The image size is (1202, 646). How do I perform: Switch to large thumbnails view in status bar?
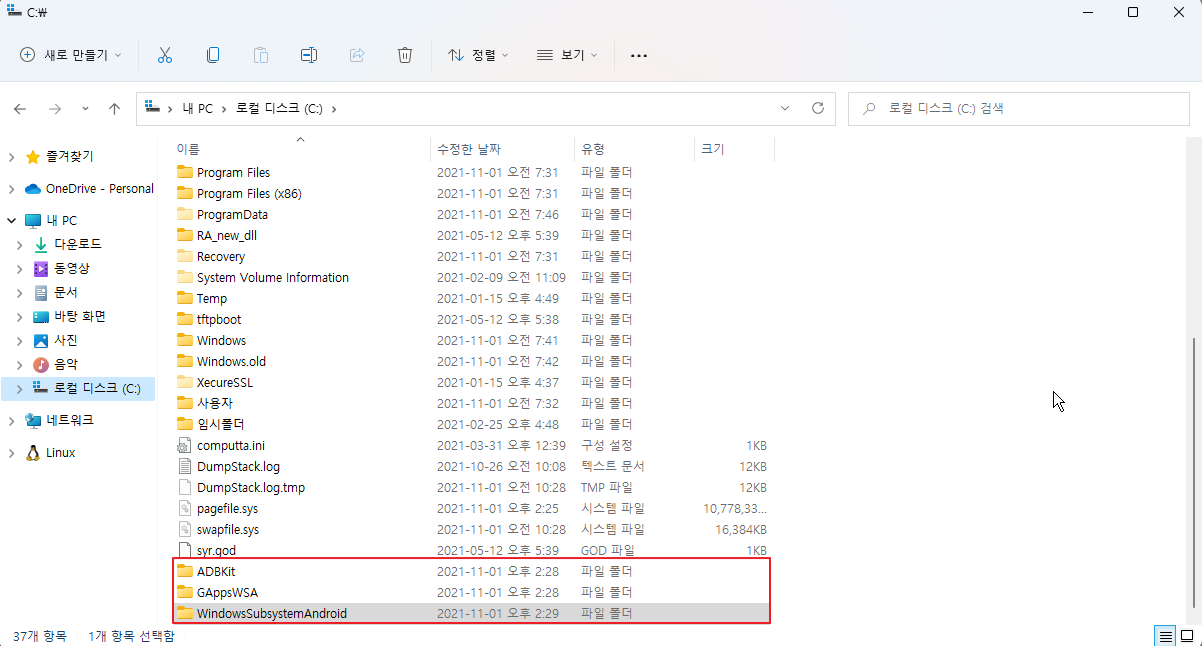tap(1189, 635)
